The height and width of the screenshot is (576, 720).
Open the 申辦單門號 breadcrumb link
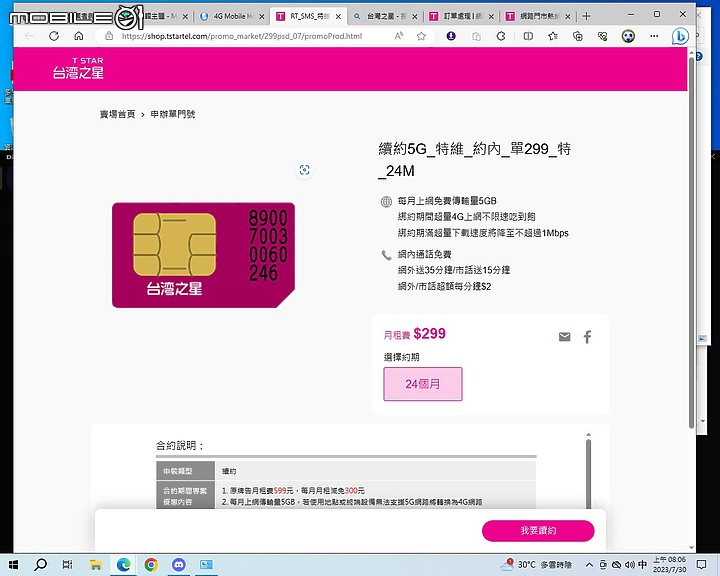tap(173, 114)
